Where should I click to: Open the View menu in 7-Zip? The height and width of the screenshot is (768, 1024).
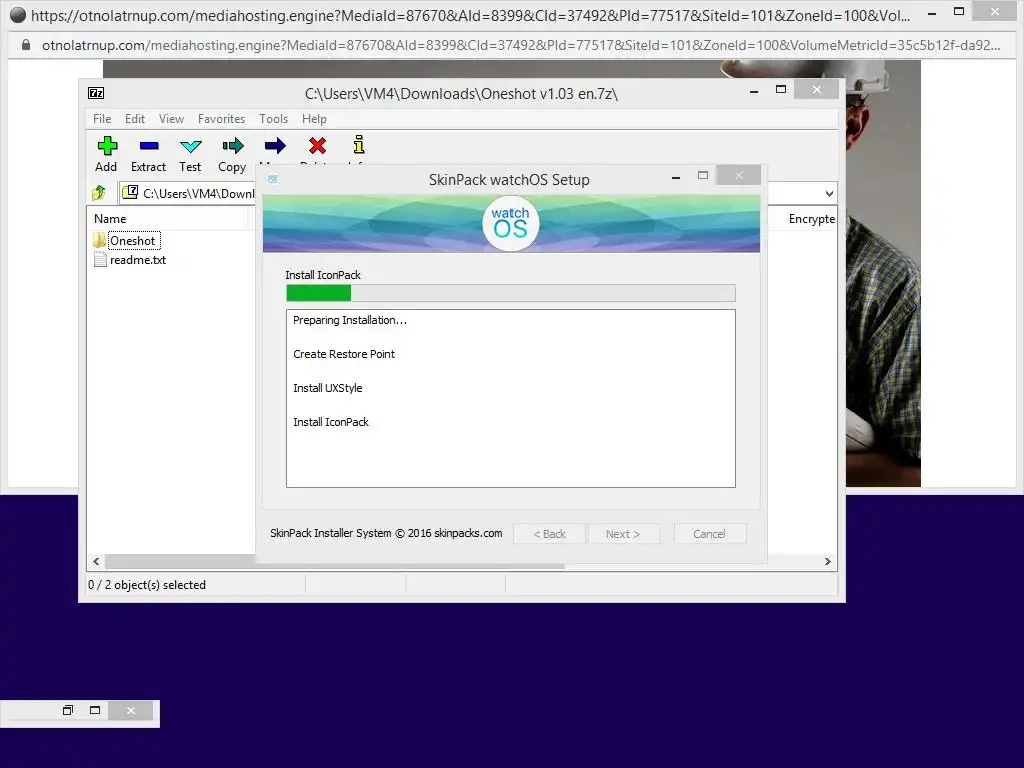(x=171, y=119)
